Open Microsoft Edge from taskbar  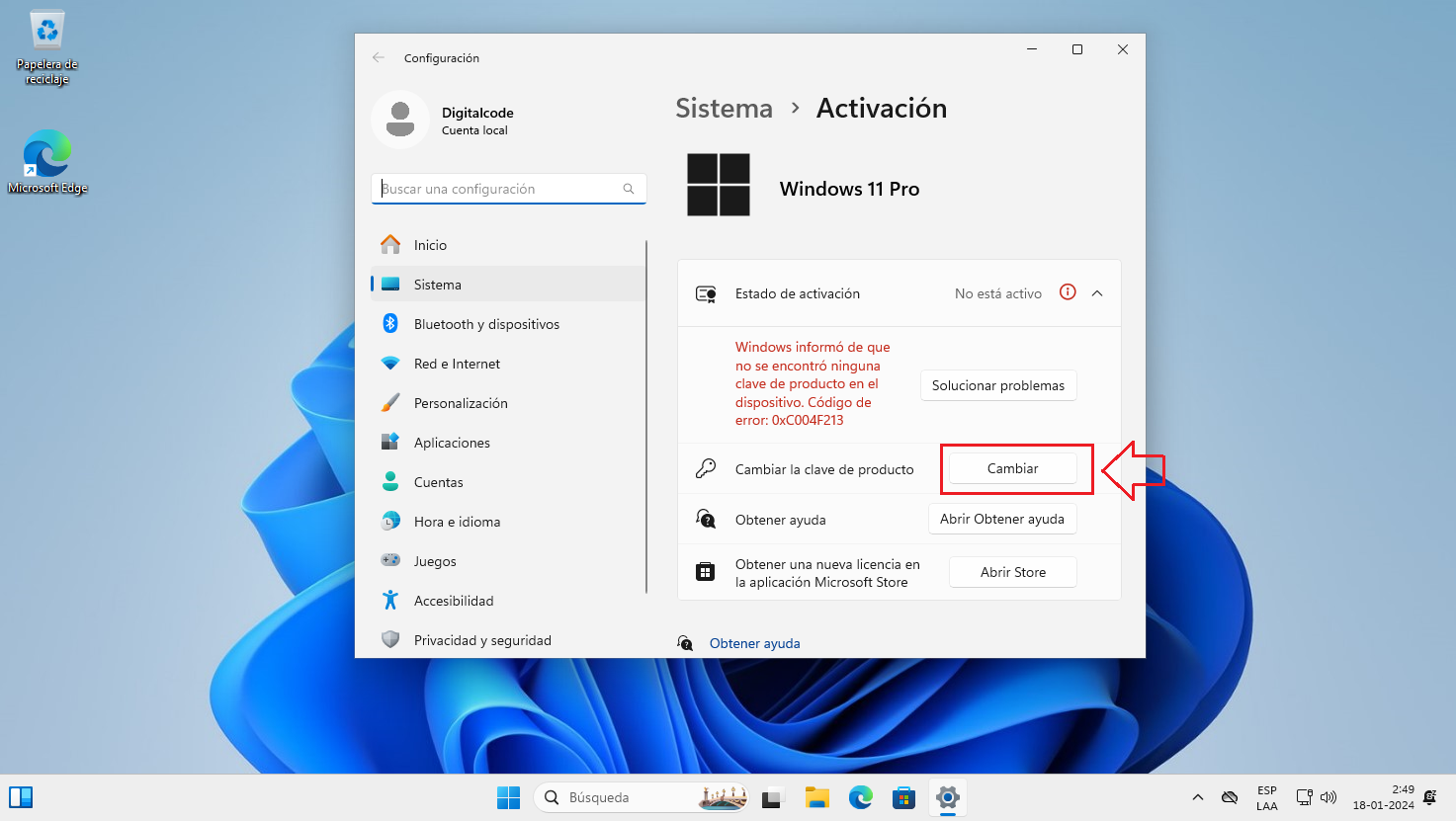[x=861, y=797]
